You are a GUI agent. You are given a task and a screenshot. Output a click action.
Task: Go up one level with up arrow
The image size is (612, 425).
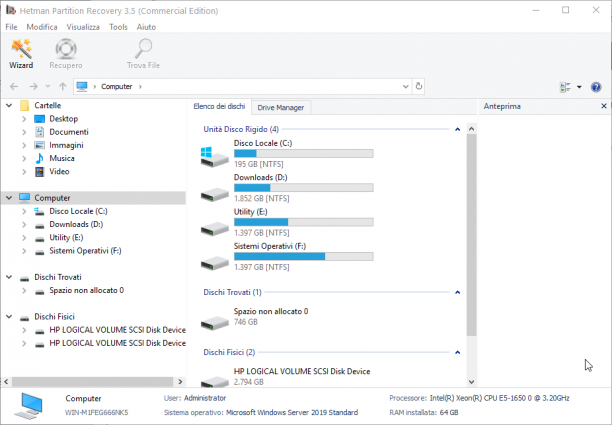click(62, 86)
